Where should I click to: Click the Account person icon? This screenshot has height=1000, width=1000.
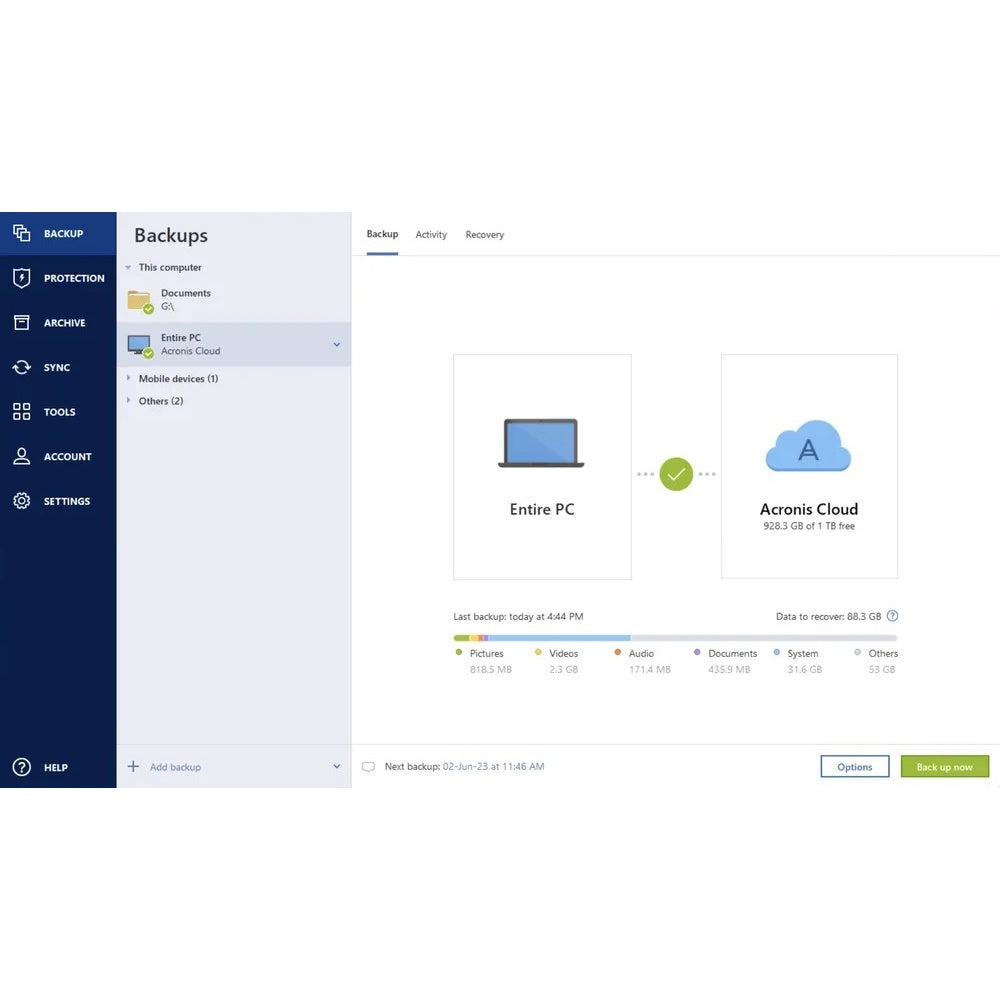[x=22, y=456]
